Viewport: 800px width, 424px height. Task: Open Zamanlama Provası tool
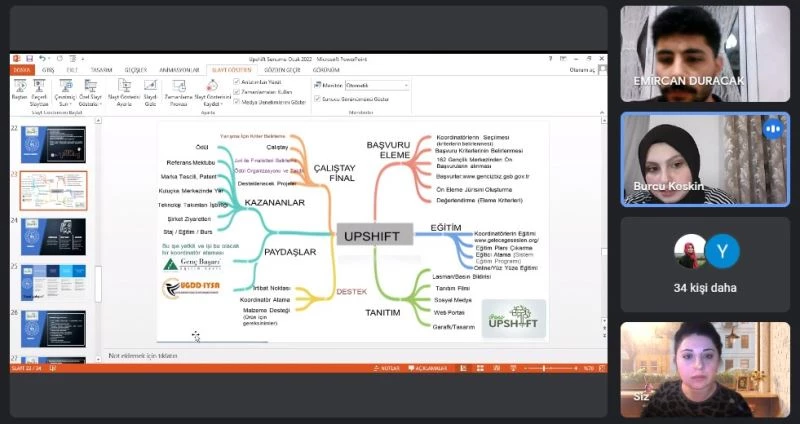(178, 89)
